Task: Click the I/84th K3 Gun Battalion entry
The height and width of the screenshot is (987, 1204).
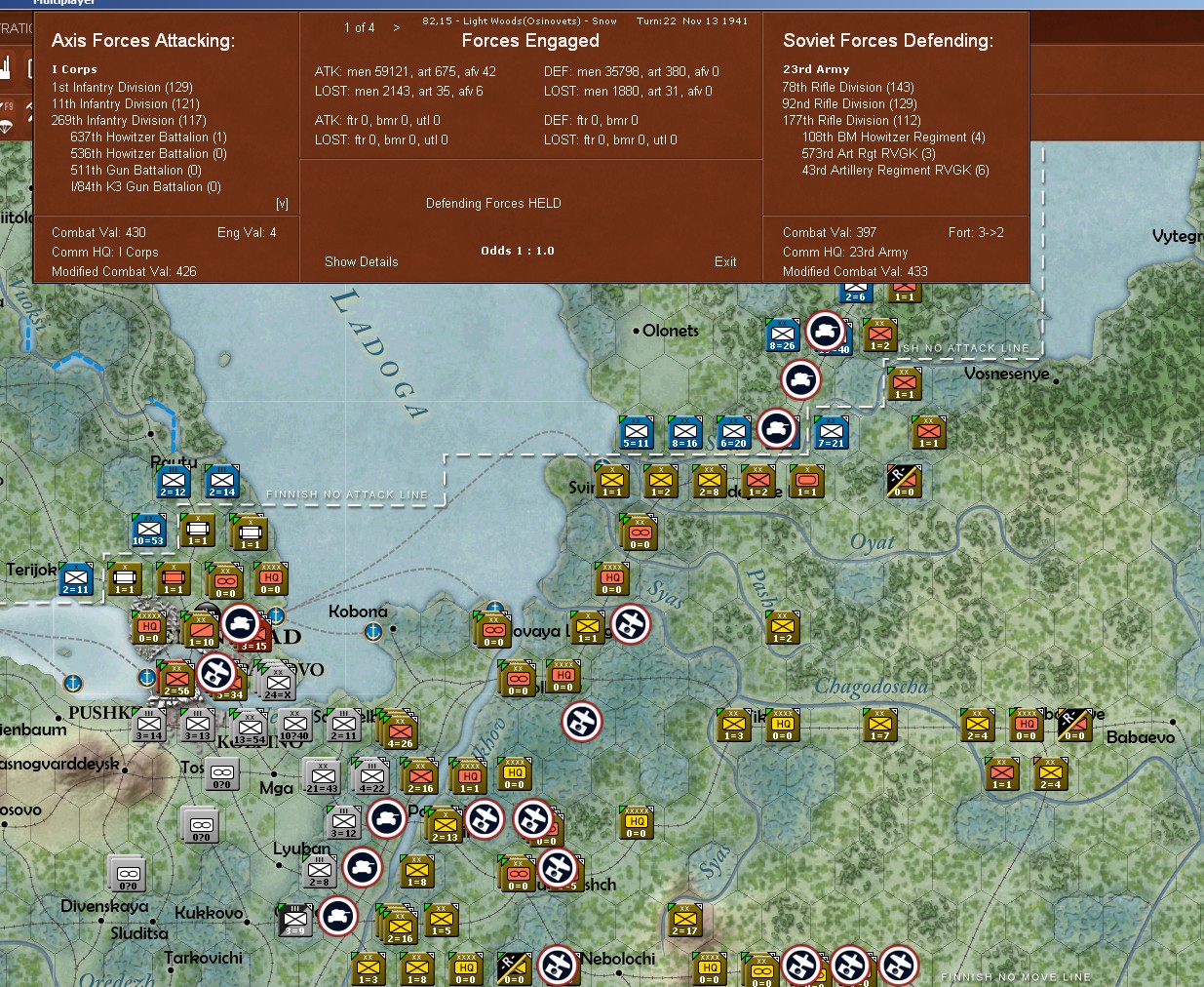Action: coord(145,186)
